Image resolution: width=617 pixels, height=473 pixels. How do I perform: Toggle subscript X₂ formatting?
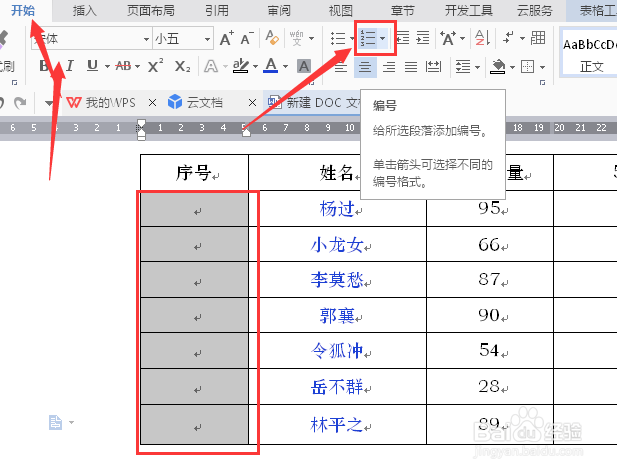pos(182,66)
